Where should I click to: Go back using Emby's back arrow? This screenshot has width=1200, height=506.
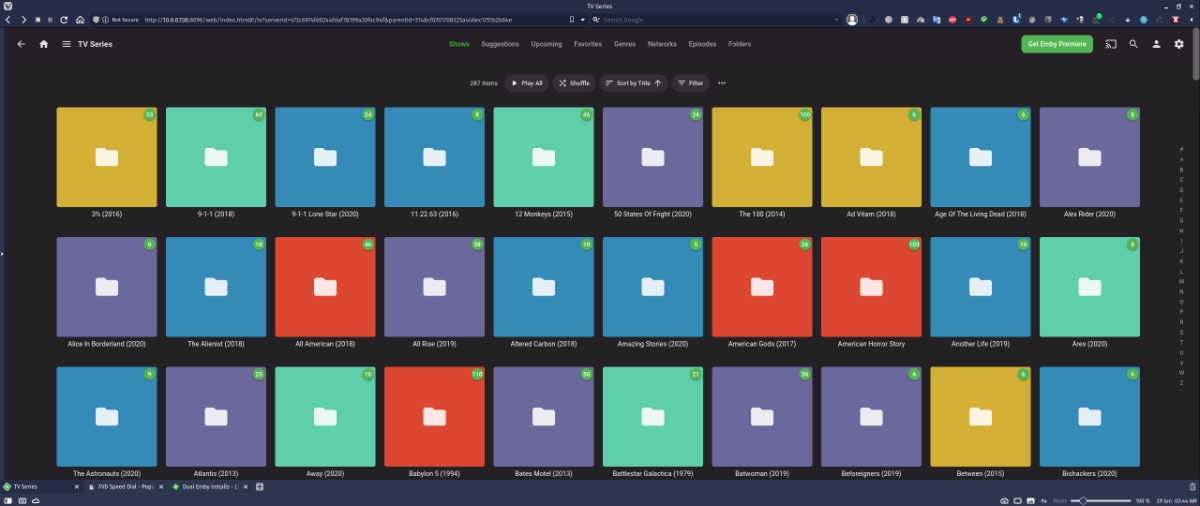tap(21, 44)
